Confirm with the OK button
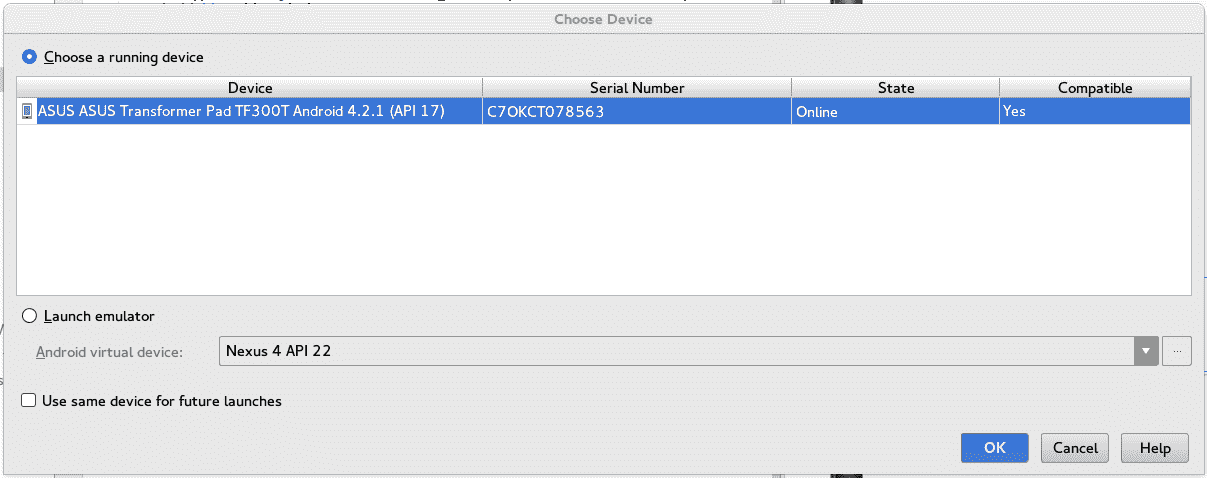This screenshot has width=1207, height=478. tap(995, 448)
